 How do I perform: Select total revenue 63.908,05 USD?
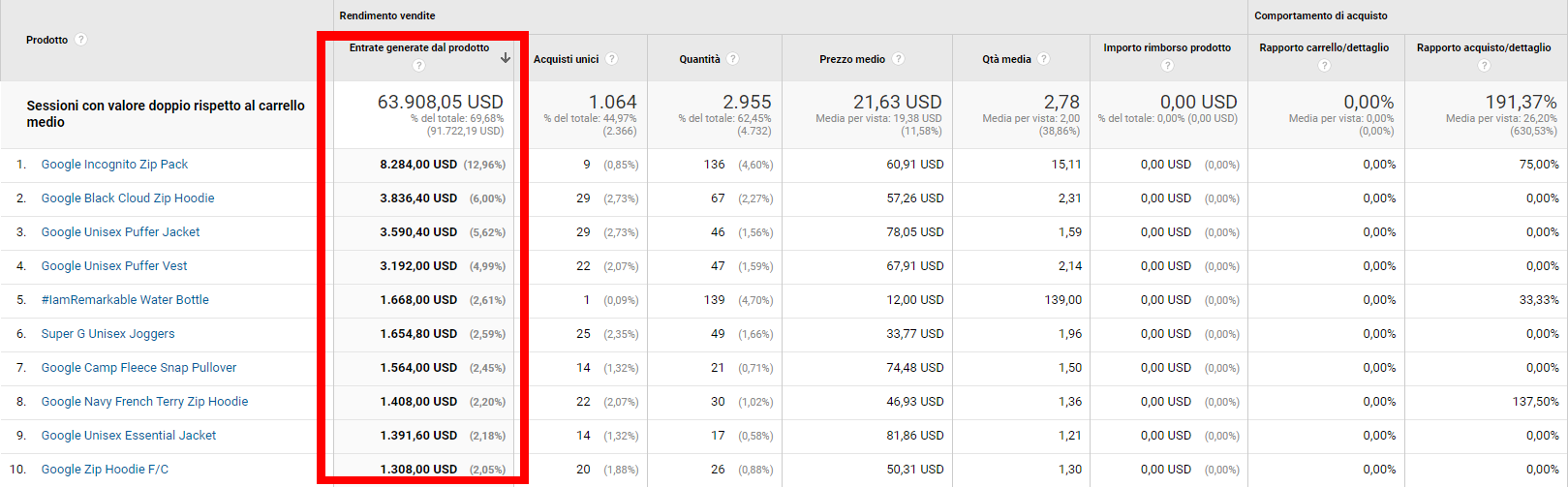441,102
